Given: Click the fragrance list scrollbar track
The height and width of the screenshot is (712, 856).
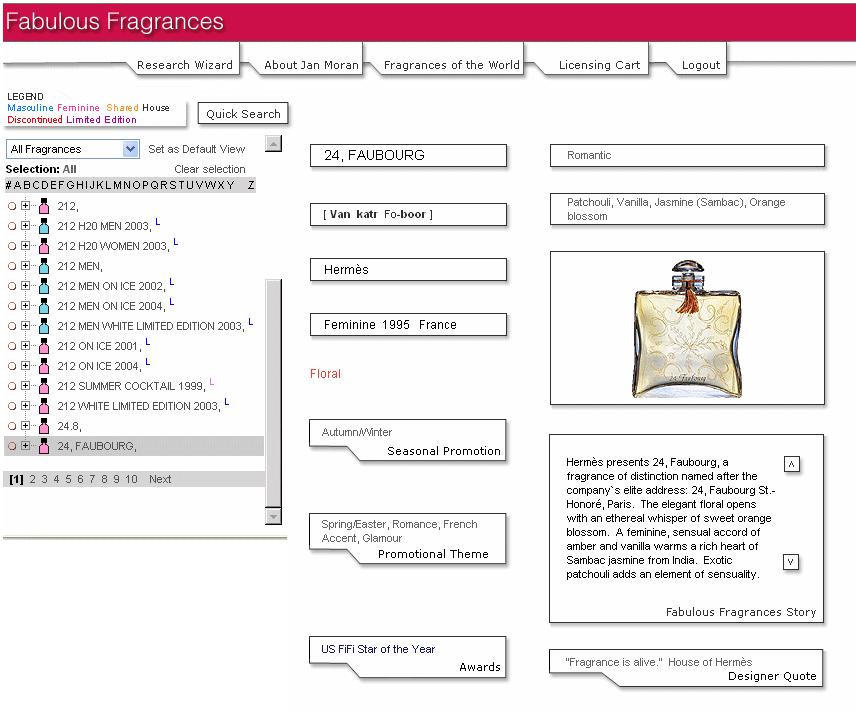Looking at the screenshot, I should click(273, 393).
